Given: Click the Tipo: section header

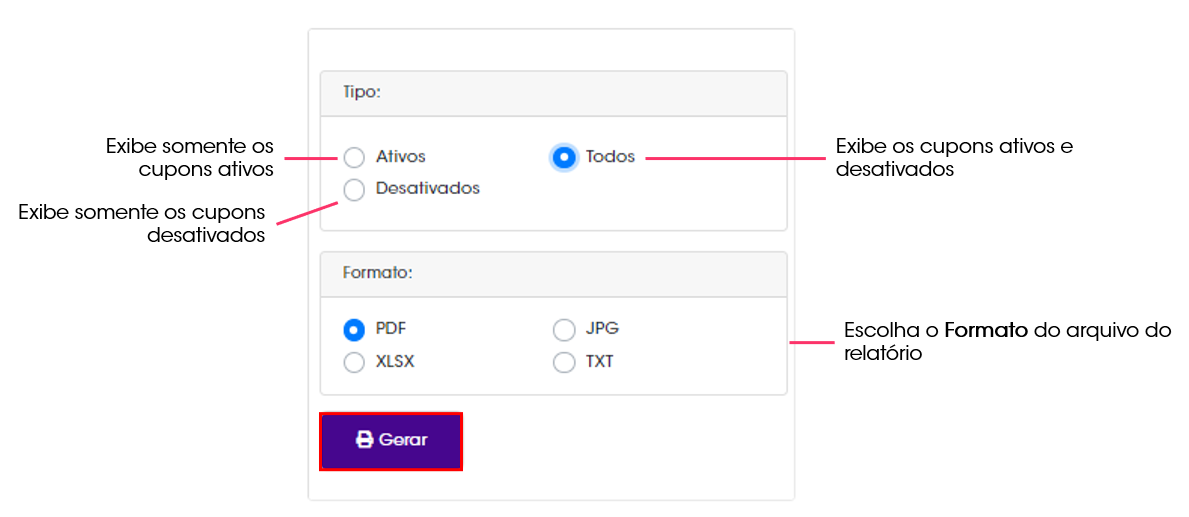Looking at the screenshot, I should click(554, 93).
